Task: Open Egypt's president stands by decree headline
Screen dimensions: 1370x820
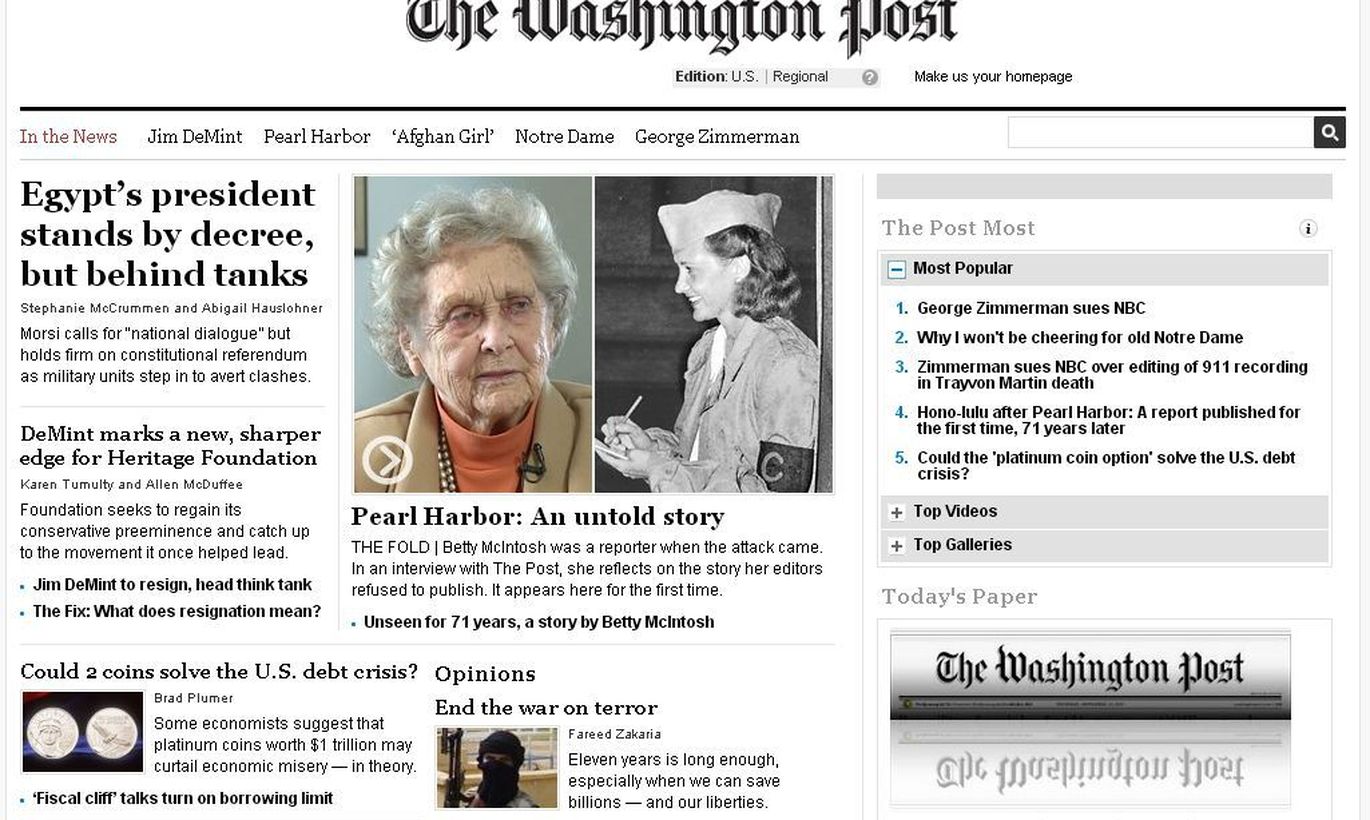Action: click(x=168, y=234)
